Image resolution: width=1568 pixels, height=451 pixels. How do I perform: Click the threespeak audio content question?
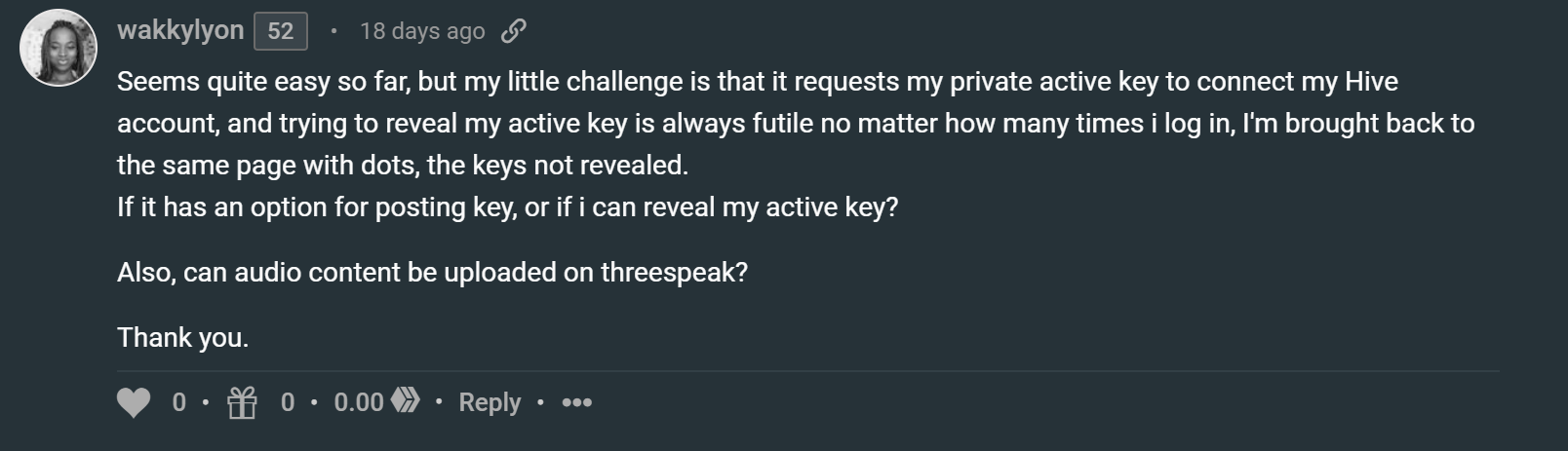pyautogui.click(x=432, y=272)
